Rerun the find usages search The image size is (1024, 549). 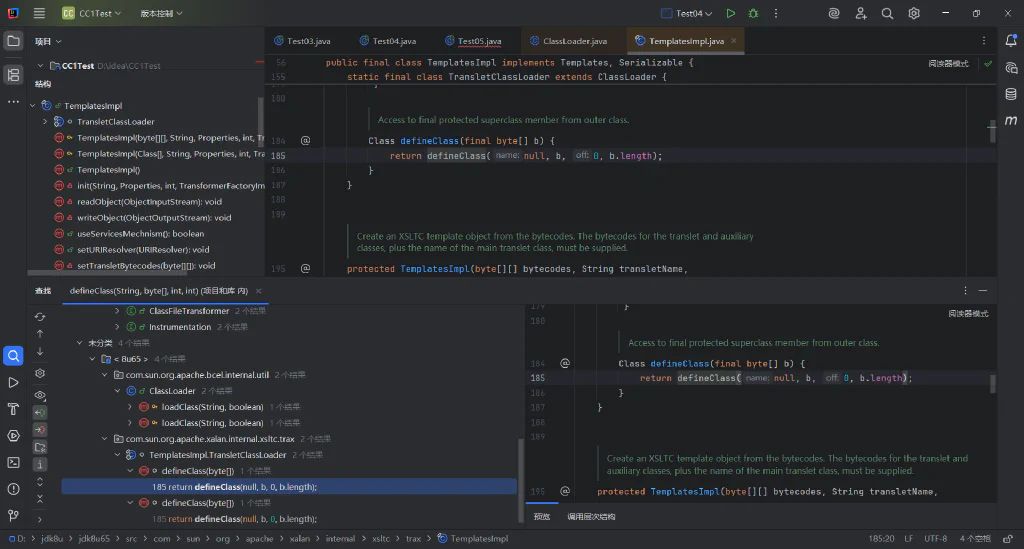[40, 317]
